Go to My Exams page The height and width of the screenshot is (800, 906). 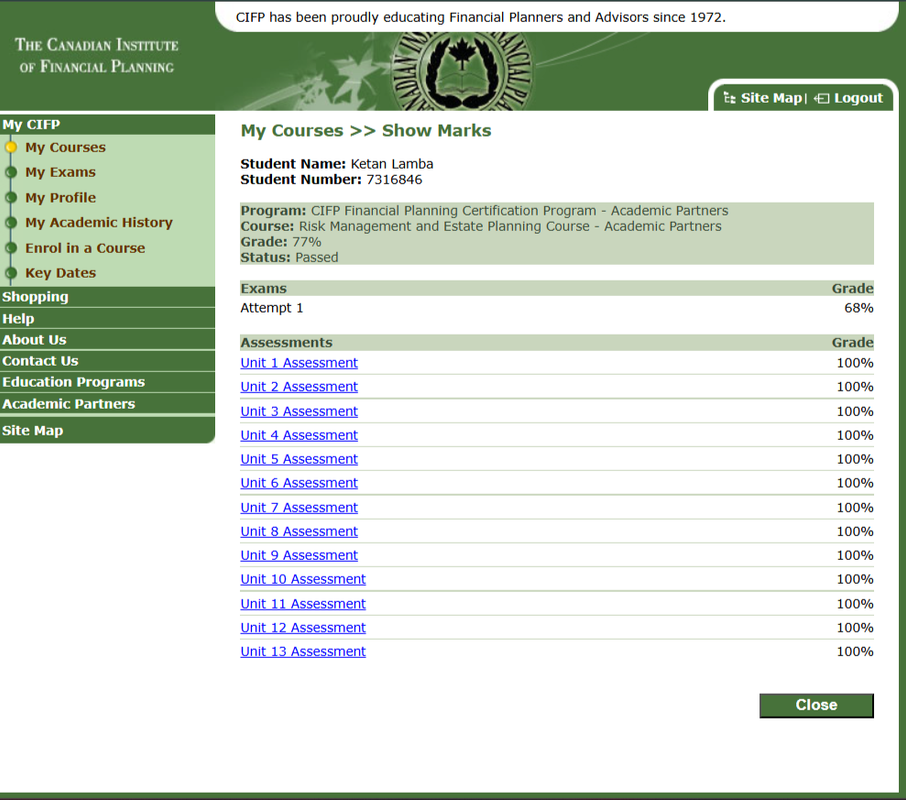pos(60,172)
